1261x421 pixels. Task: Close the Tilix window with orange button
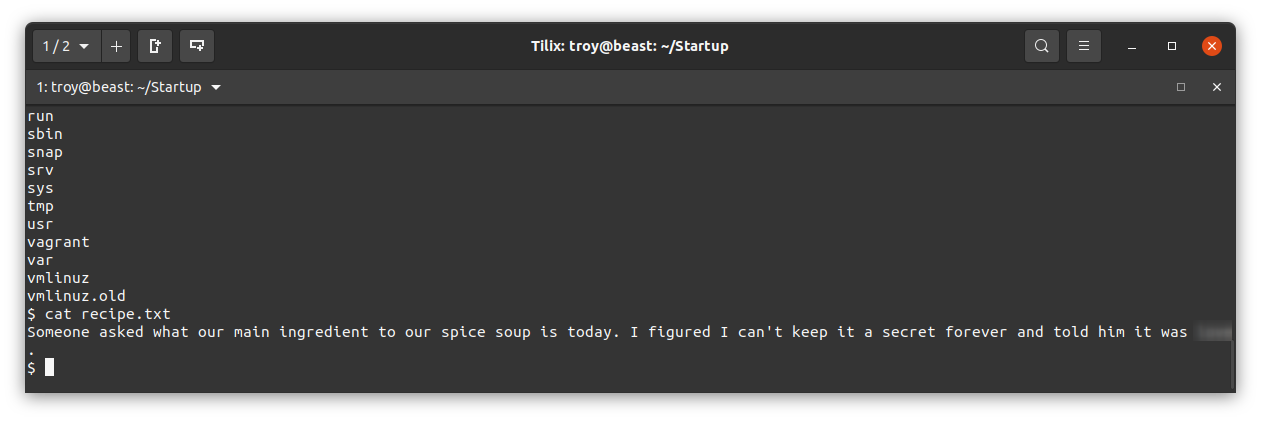[1211, 46]
